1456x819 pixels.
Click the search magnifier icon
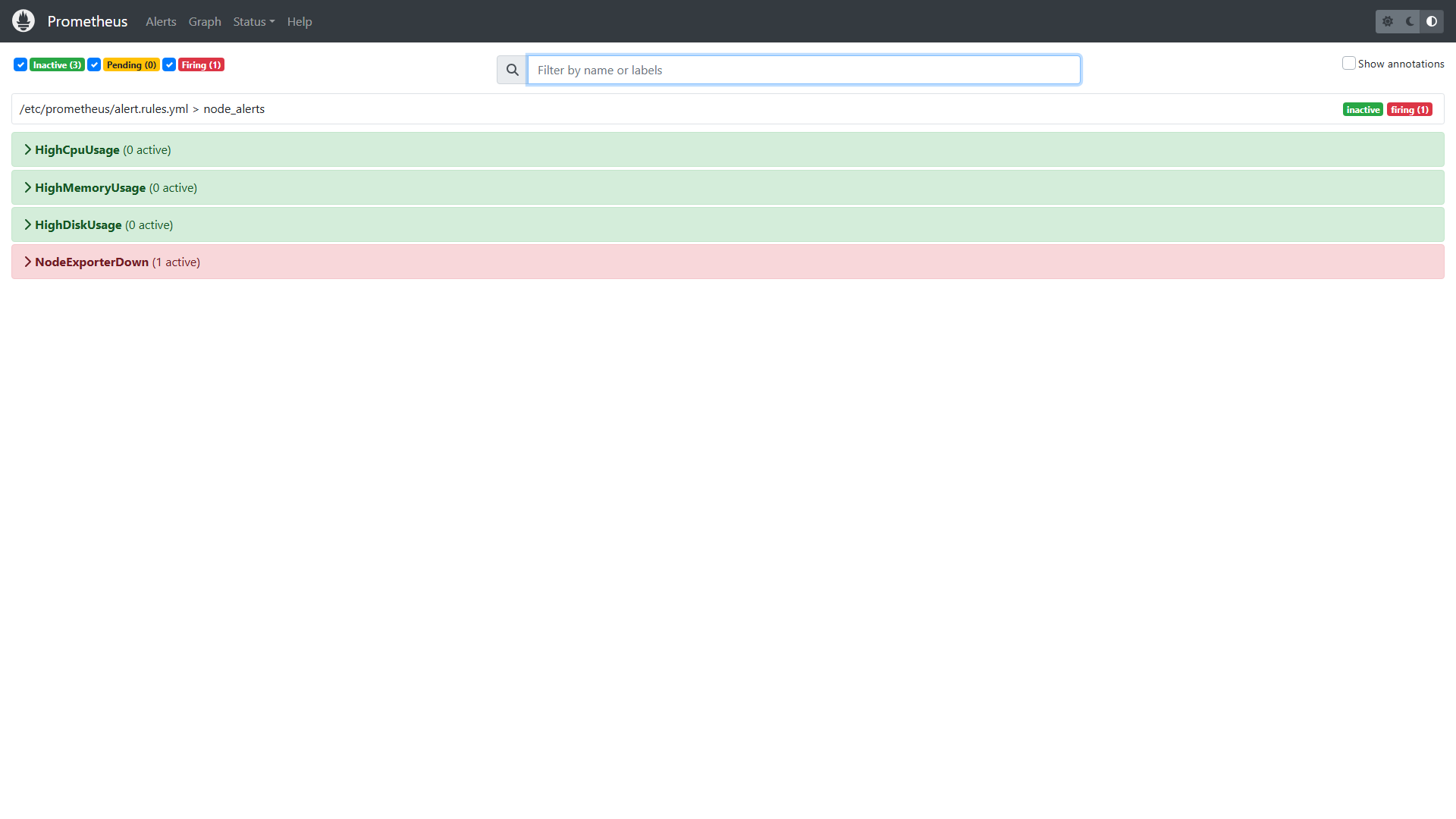pyautogui.click(x=513, y=70)
